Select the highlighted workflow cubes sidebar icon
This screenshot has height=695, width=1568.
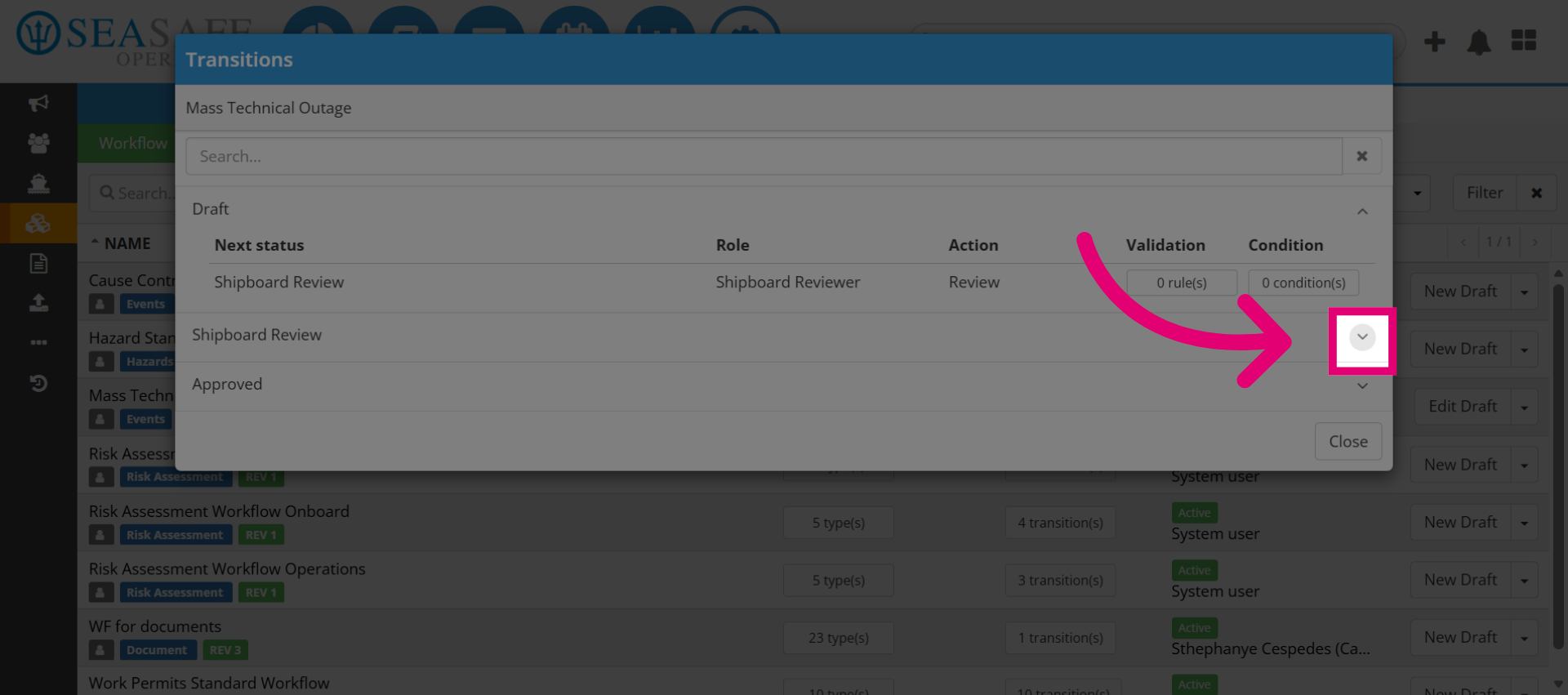pyautogui.click(x=38, y=223)
